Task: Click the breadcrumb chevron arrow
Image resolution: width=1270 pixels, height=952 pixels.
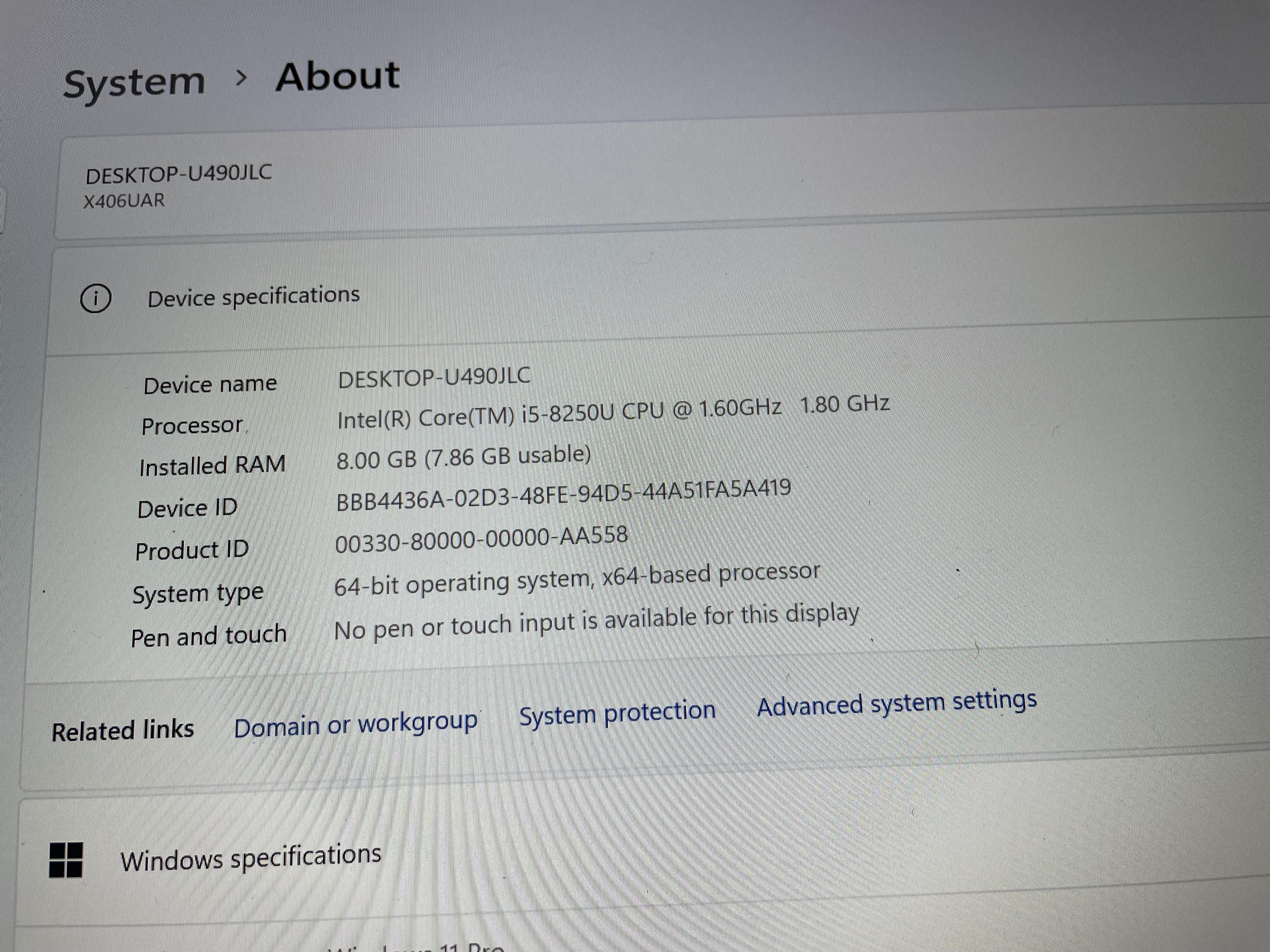Action: (241, 77)
